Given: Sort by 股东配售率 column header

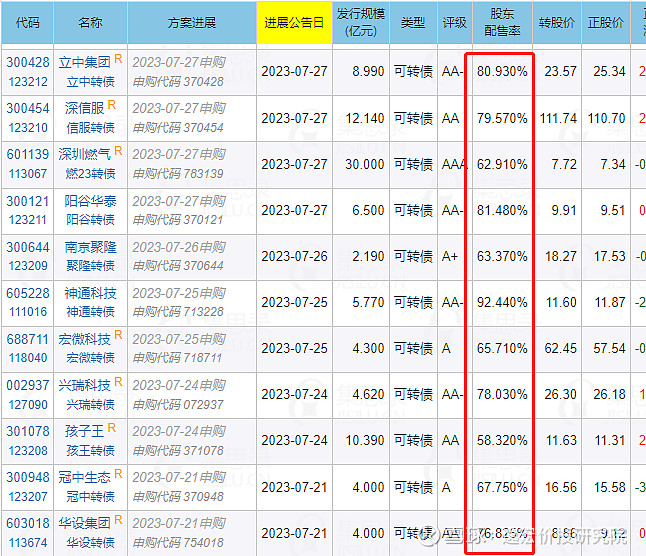Looking at the screenshot, I should click(x=502, y=22).
